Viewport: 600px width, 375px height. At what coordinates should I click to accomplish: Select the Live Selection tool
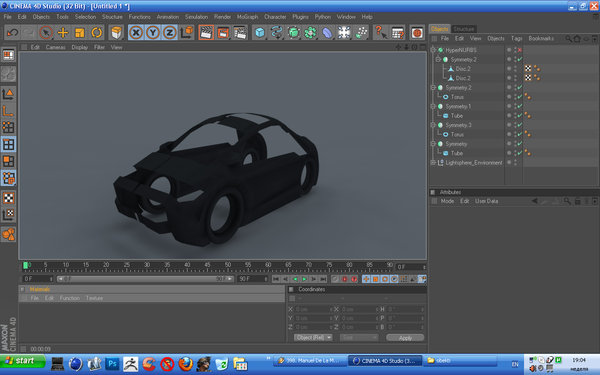pos(46,33)
